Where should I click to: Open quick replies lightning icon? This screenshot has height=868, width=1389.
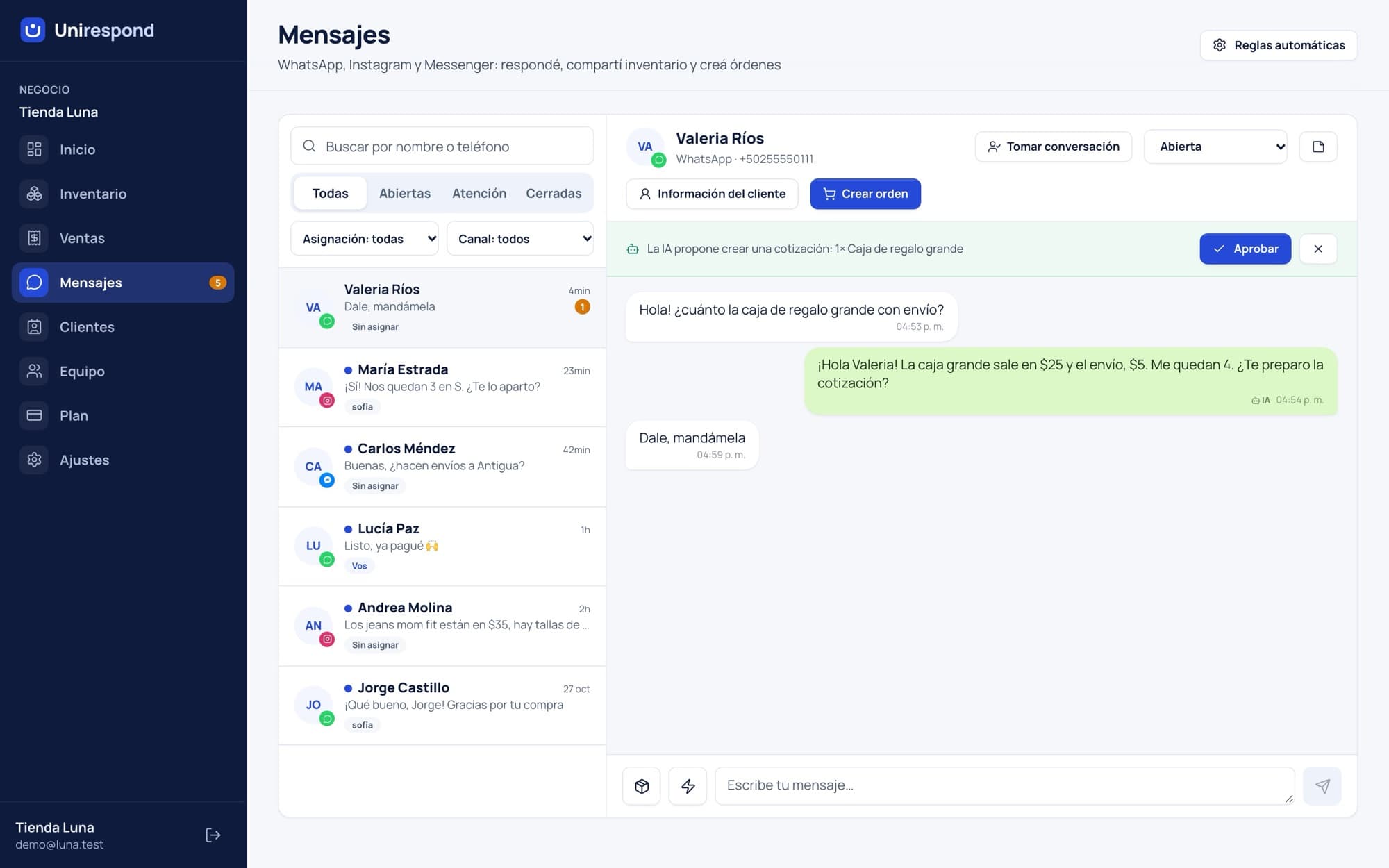(688, 786)
